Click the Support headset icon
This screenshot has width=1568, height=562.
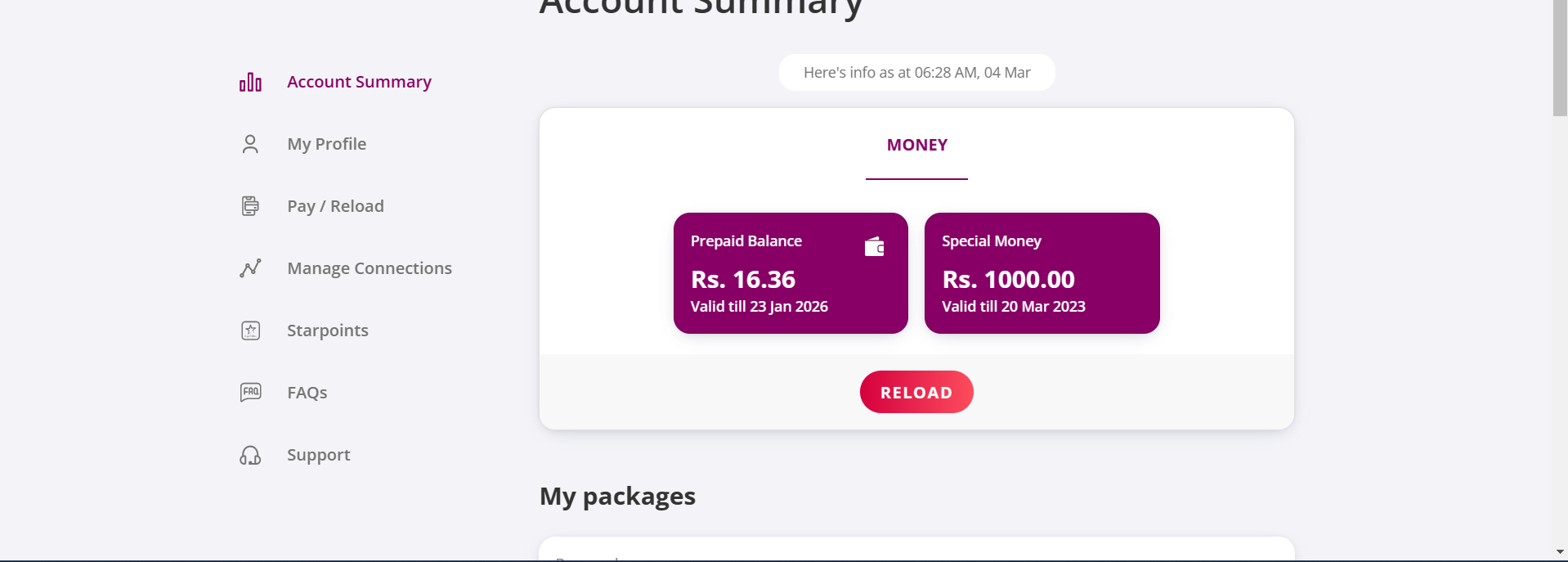250,455
